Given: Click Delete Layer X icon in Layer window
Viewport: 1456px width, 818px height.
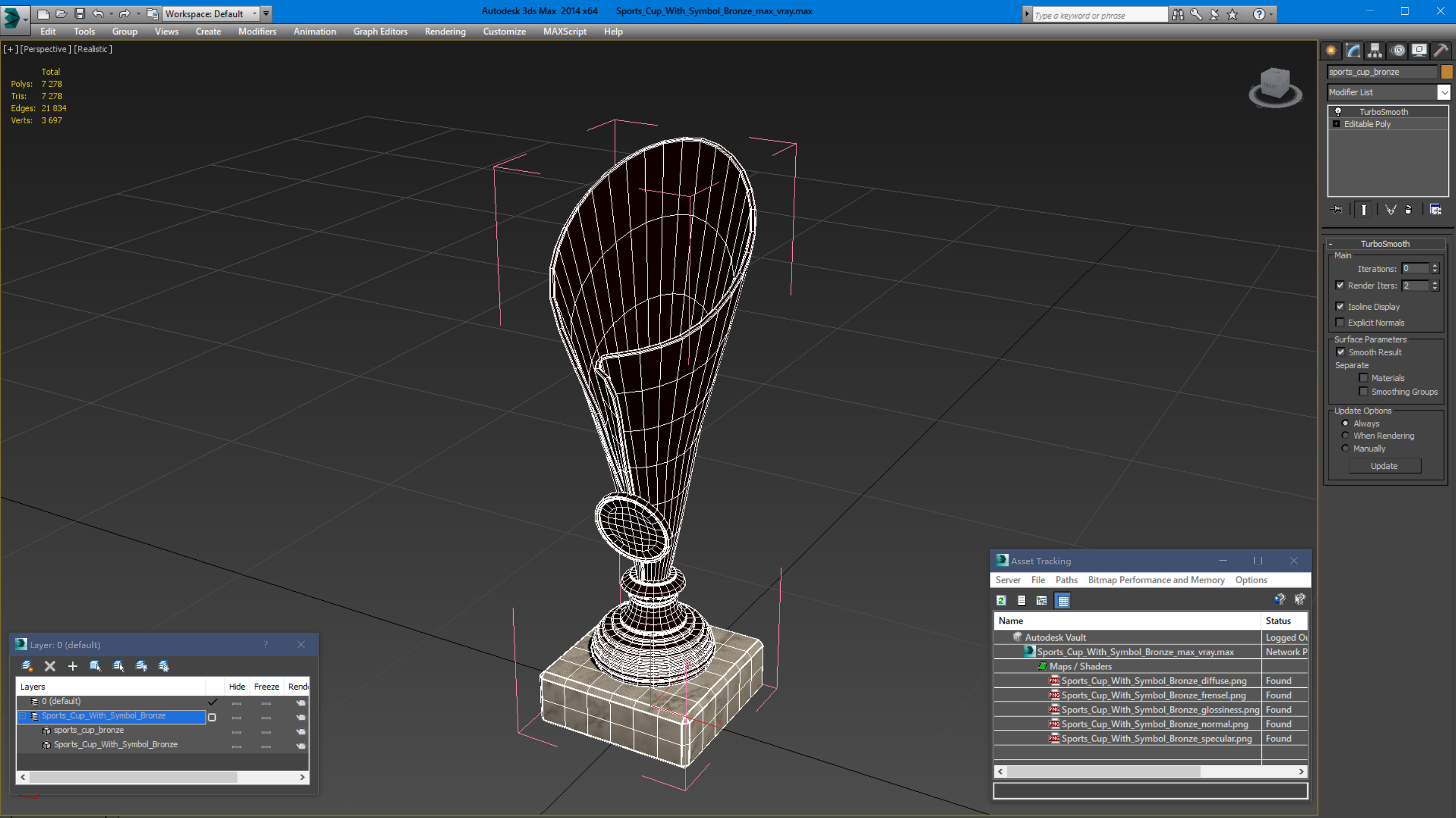Looking at the screenshot, I should pyautogui.click(x=50, y=666).
